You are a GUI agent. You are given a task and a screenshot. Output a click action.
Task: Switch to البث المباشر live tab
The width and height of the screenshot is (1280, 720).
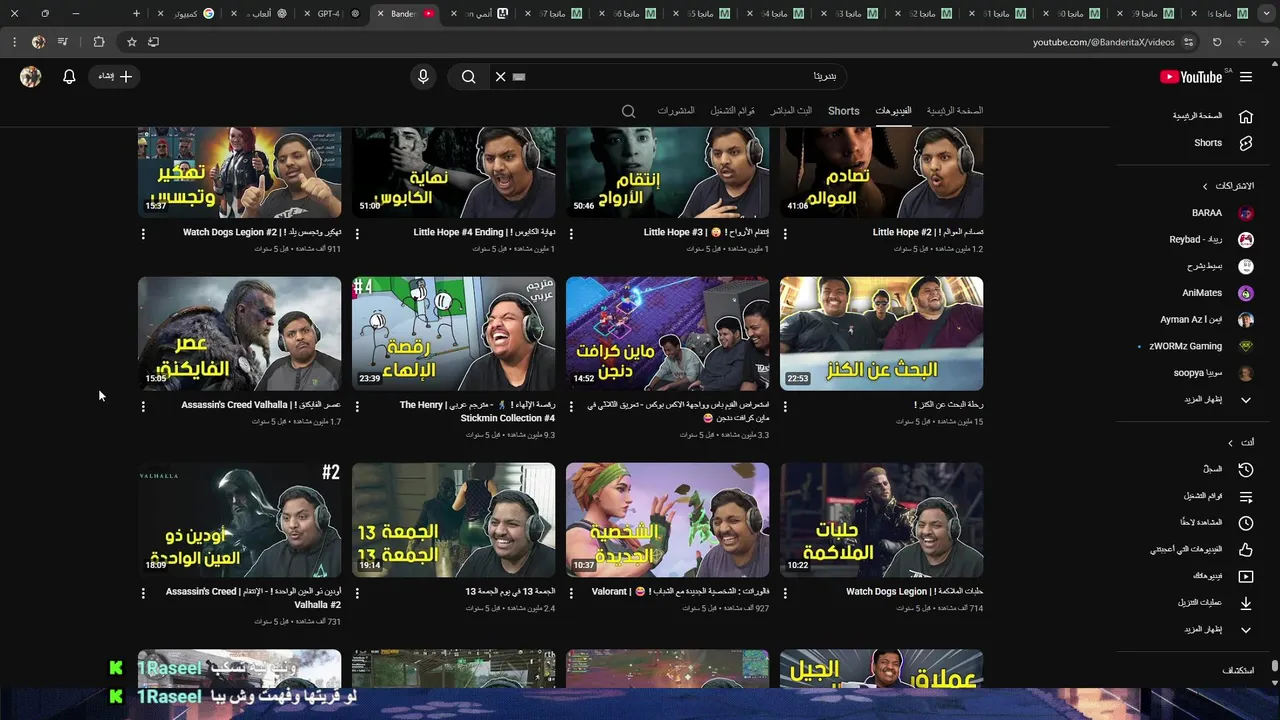pyautogui.click(x=791, y=111)
